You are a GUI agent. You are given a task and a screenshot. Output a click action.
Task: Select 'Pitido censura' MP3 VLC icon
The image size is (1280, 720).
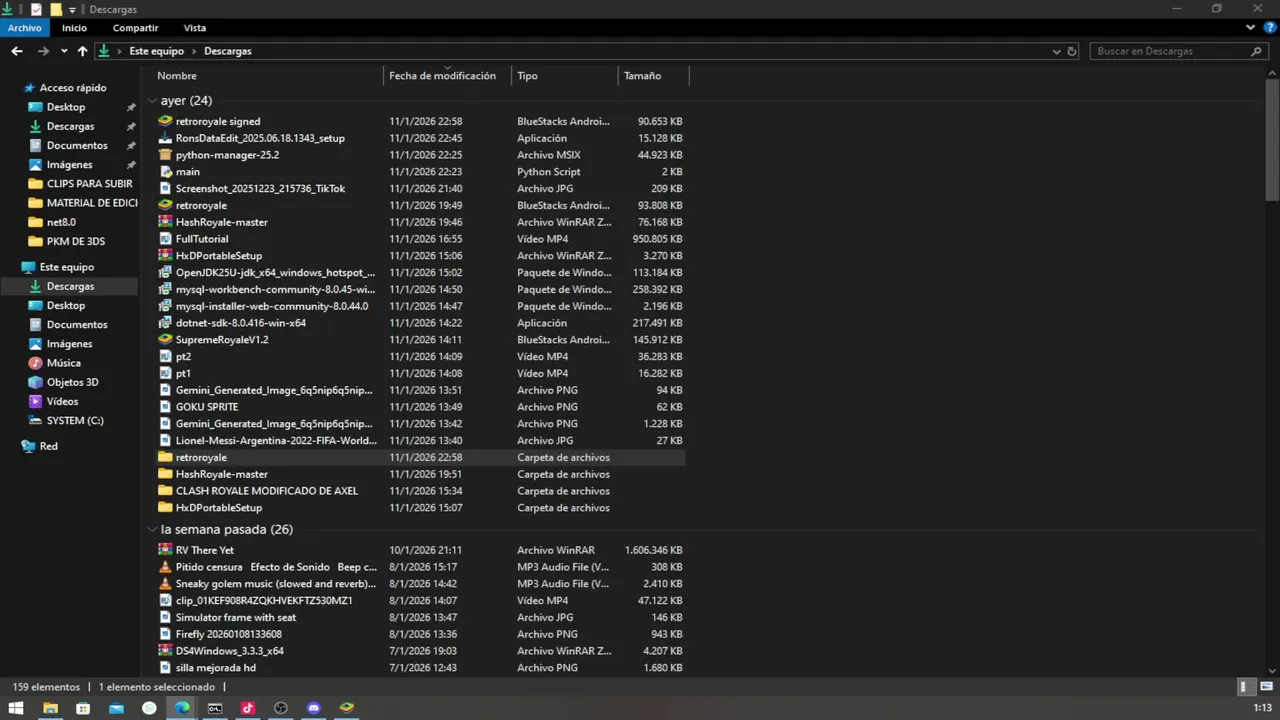coord(166,567)
